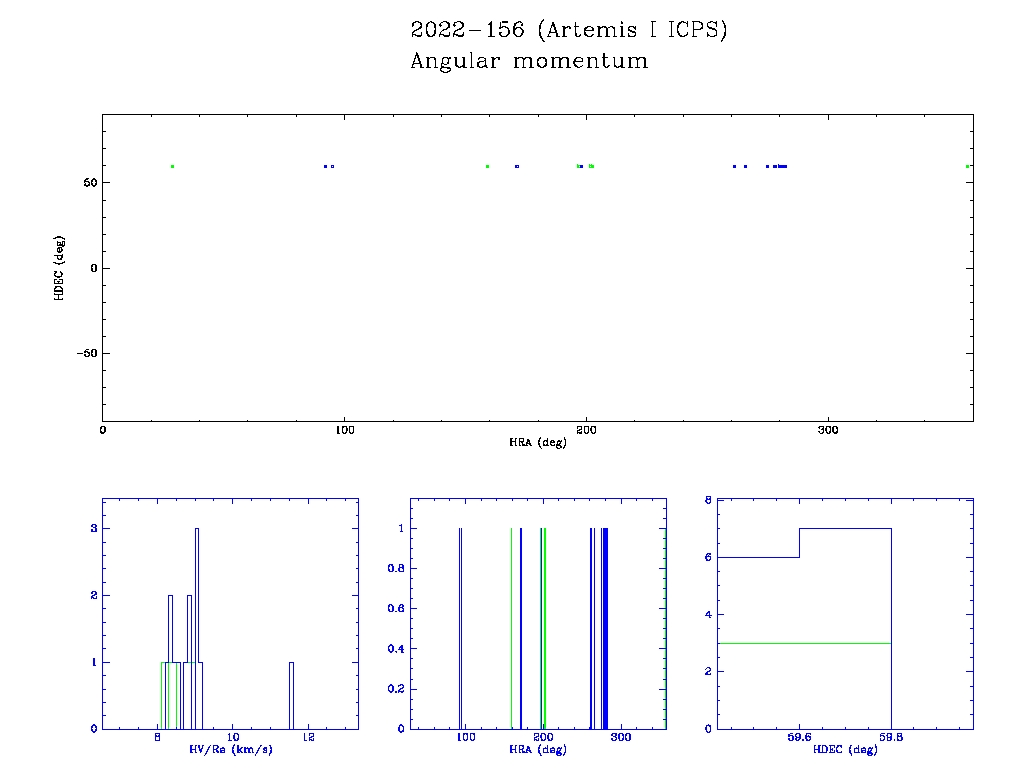1024x768 pixels.
Task: Click the title "2022-156 (Artemis I ICPS)"
Action: point(569,30)
